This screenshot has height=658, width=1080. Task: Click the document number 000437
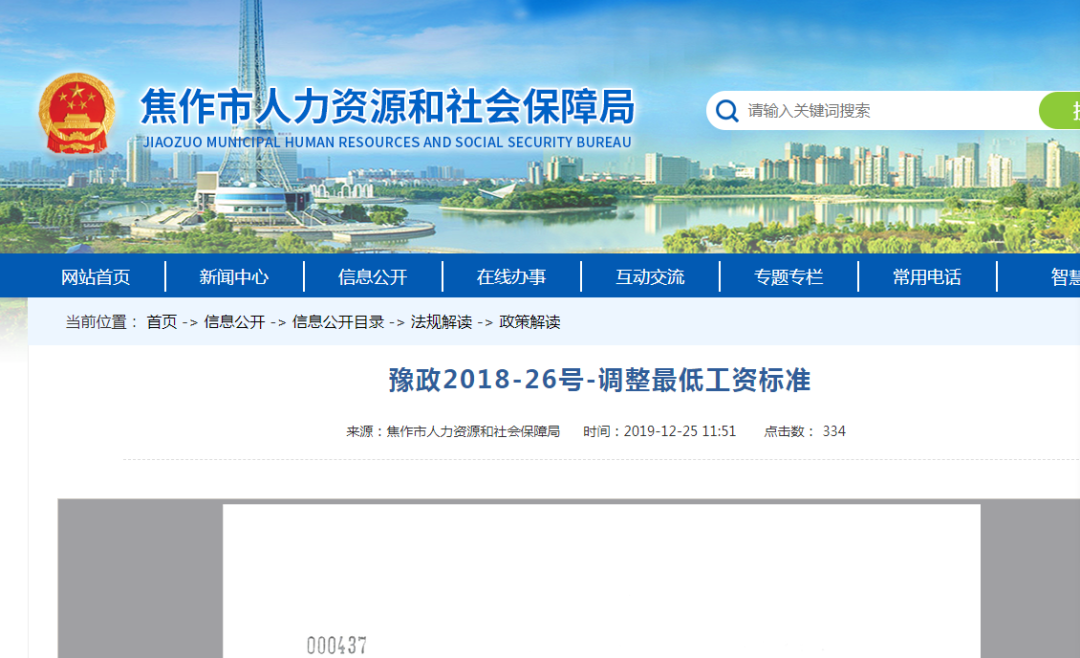[x=337, y=646]
